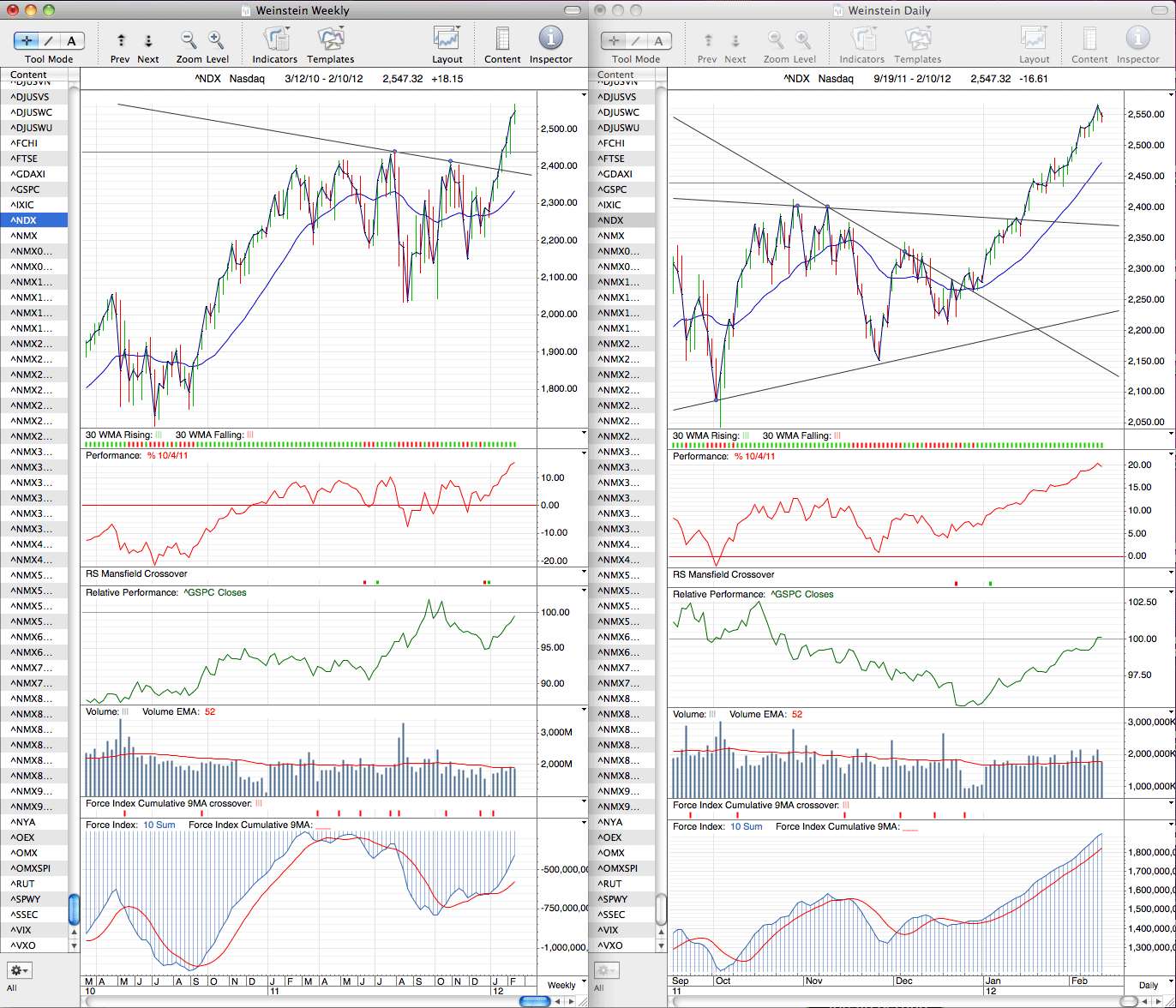1176x1008 pixels.
Task: Select text annotation tool in Weinstein Weekly
Action: [72, 41]
